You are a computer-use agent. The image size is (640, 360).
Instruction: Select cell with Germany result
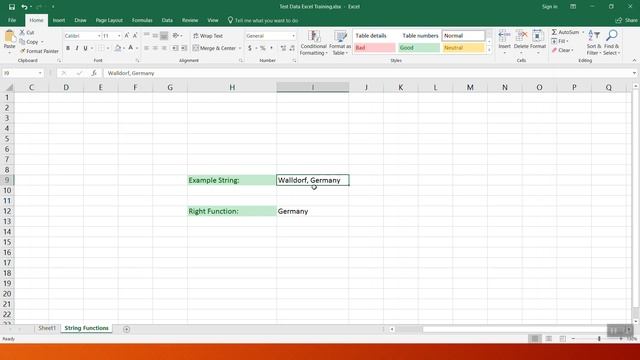point(313,211)
